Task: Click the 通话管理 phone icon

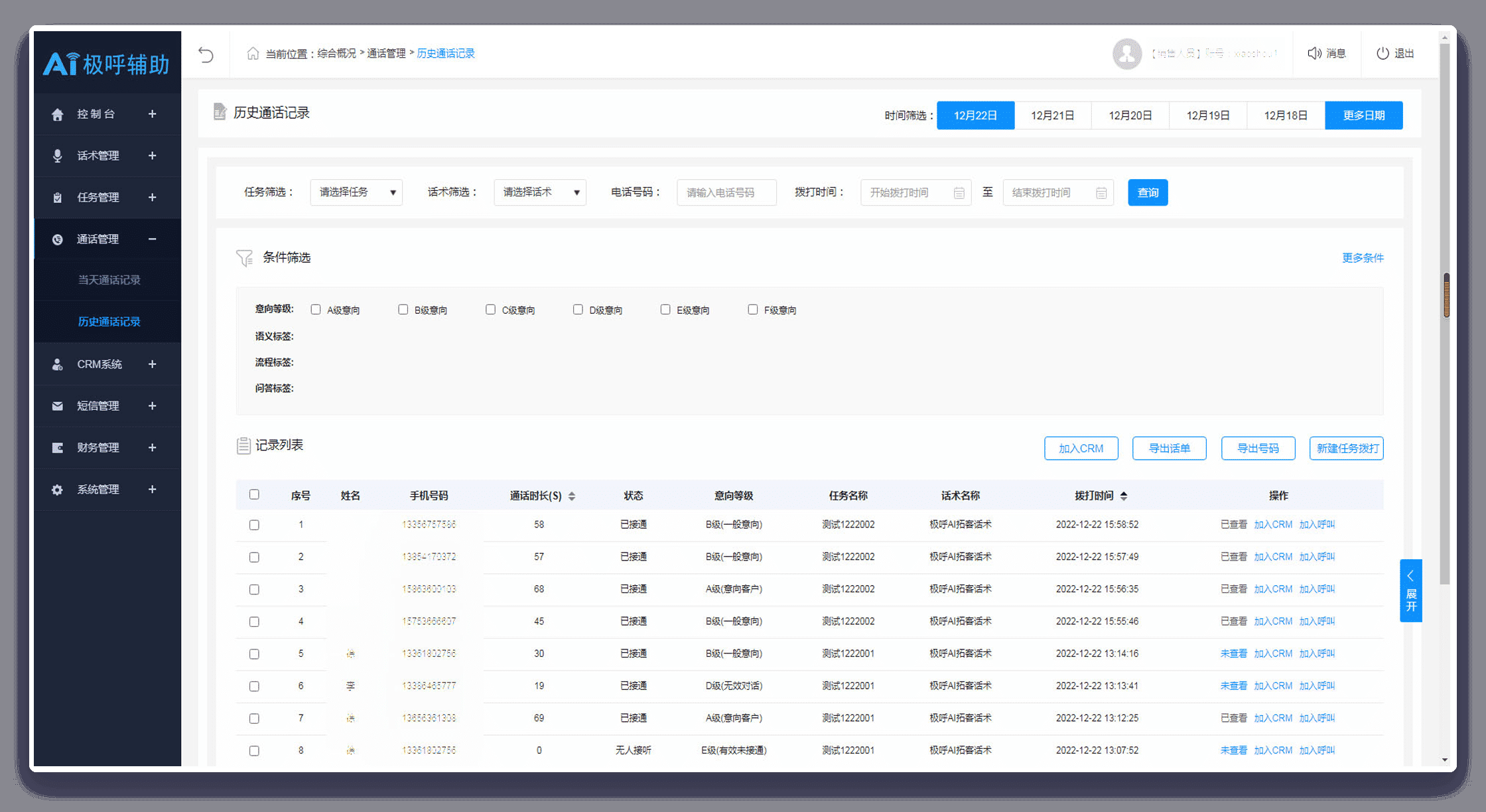Action: (x=58, y=239)
